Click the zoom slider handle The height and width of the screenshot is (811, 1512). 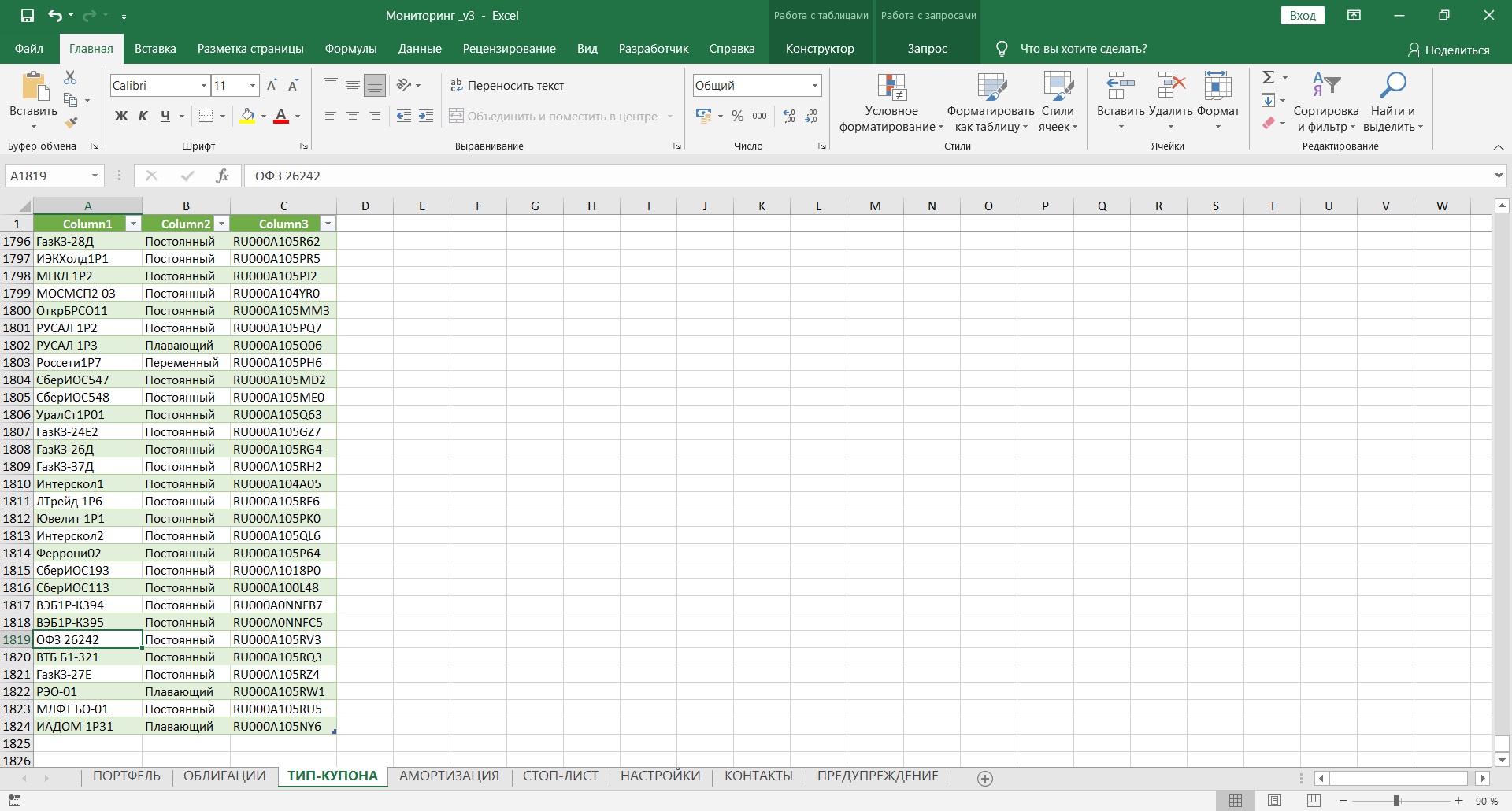[1396, 801]
